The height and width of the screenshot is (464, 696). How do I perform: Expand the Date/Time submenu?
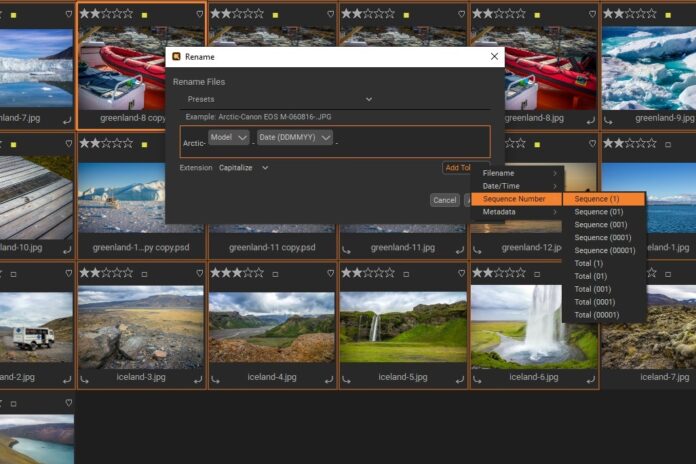(517, 186)
